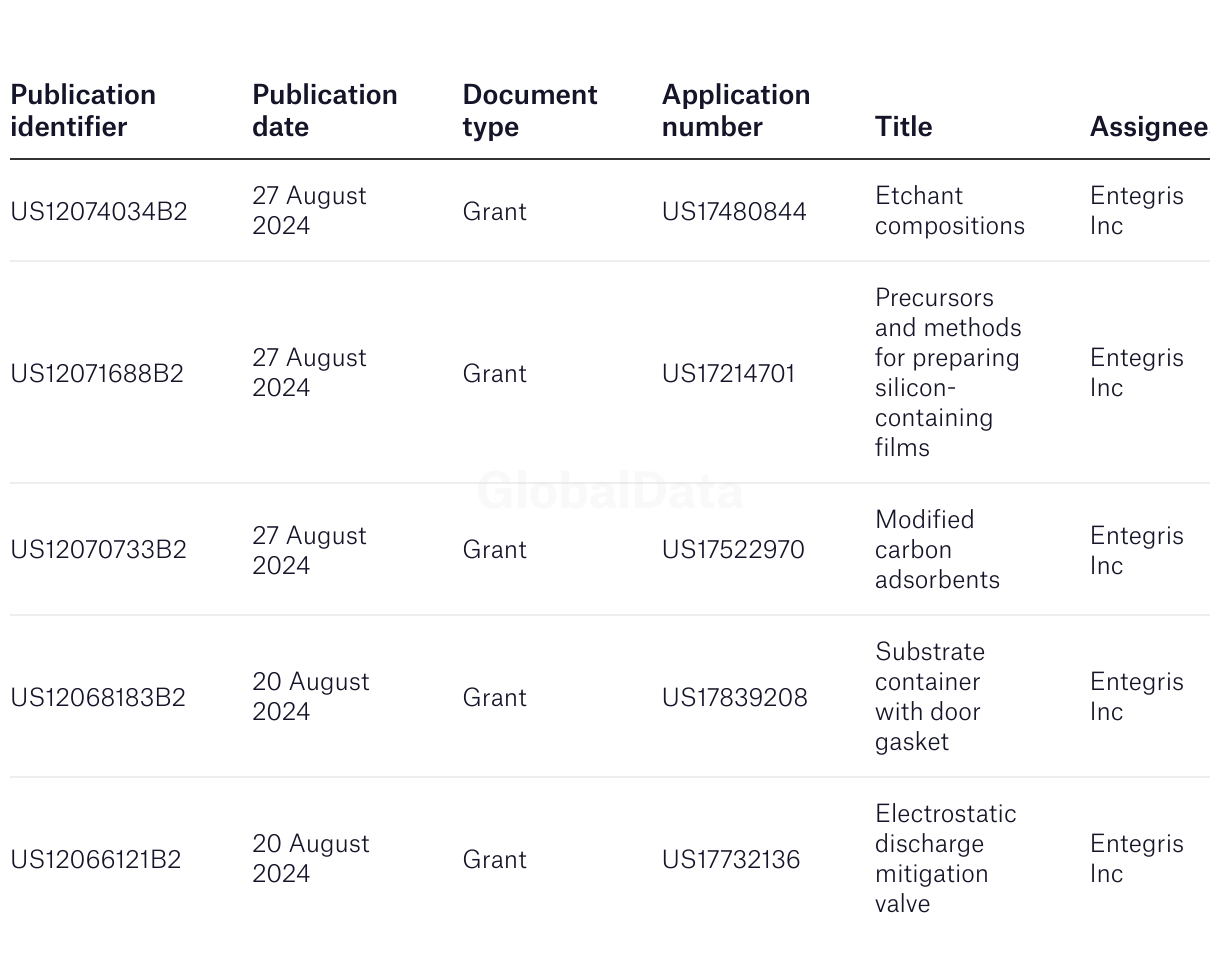Select the Document type column header
Screen dimensions: 1220x980
click(x=530, y=111)
